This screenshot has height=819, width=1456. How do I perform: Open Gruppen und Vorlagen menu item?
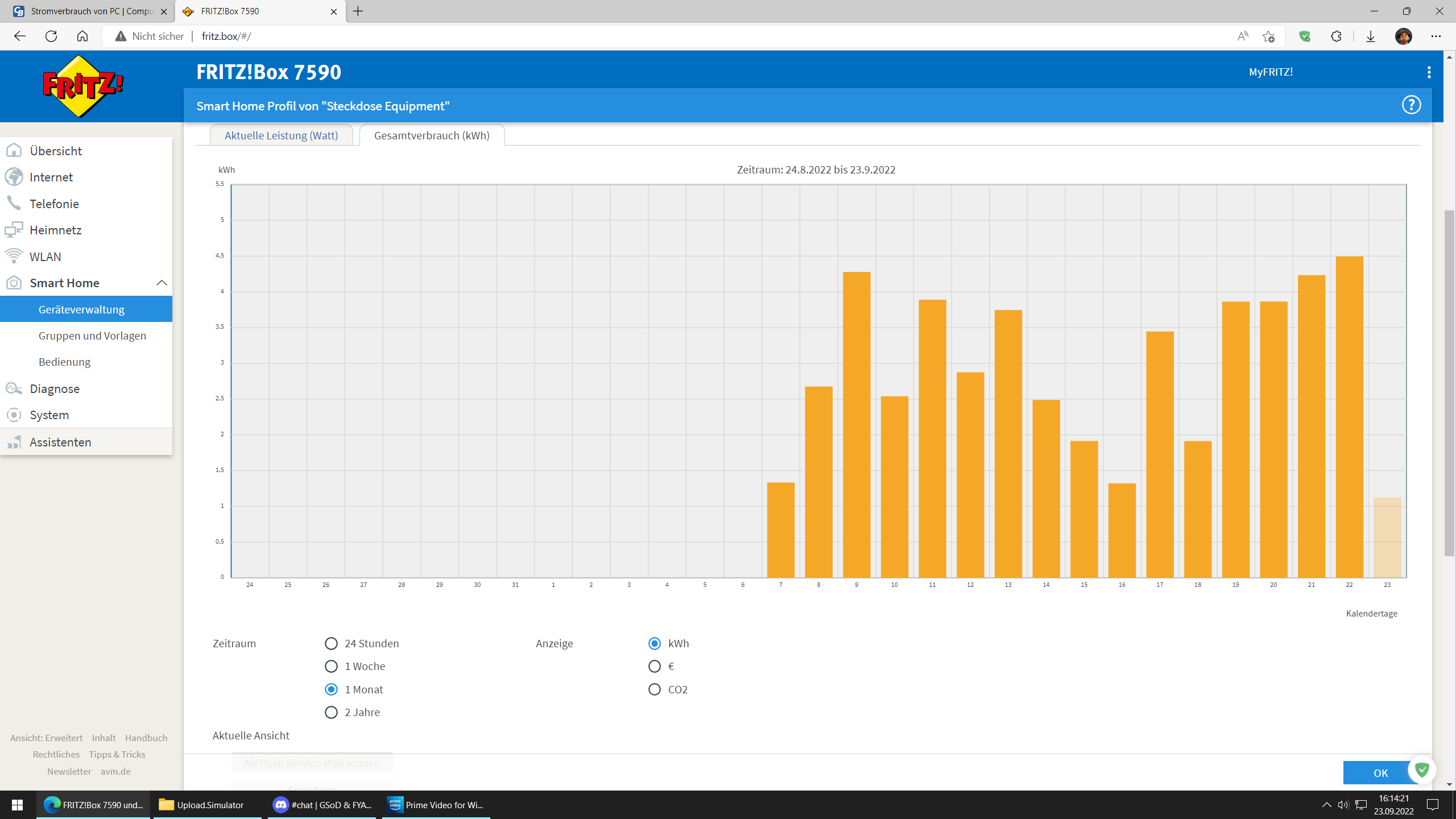92,336
